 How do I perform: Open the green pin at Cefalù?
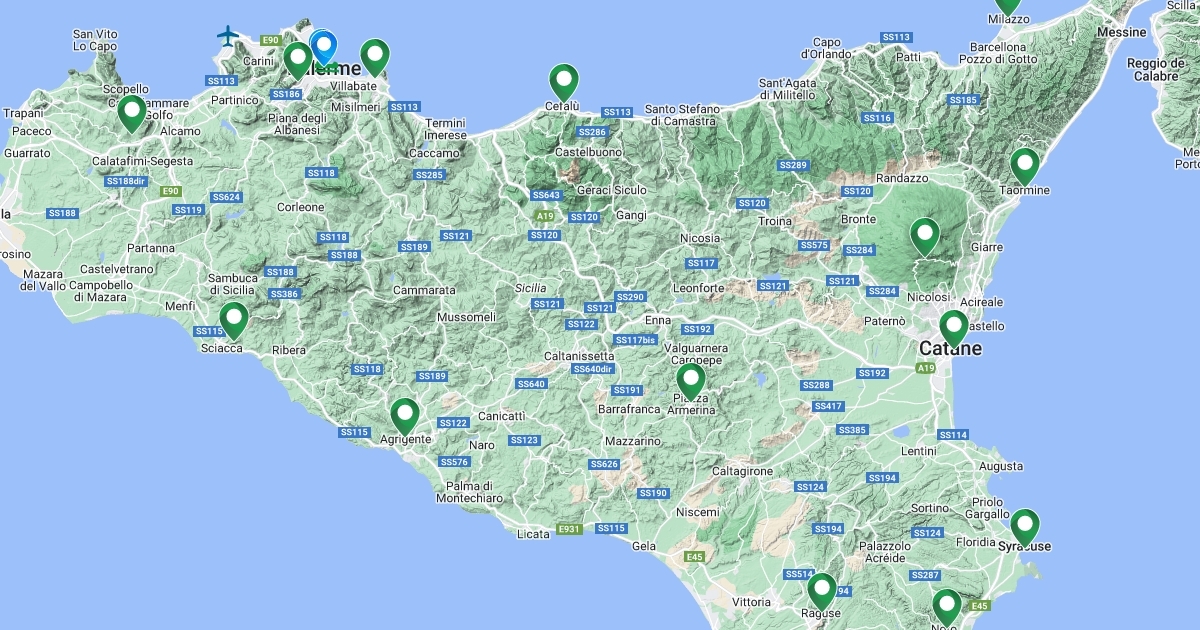pyautogui.click(x=564, y=80)
